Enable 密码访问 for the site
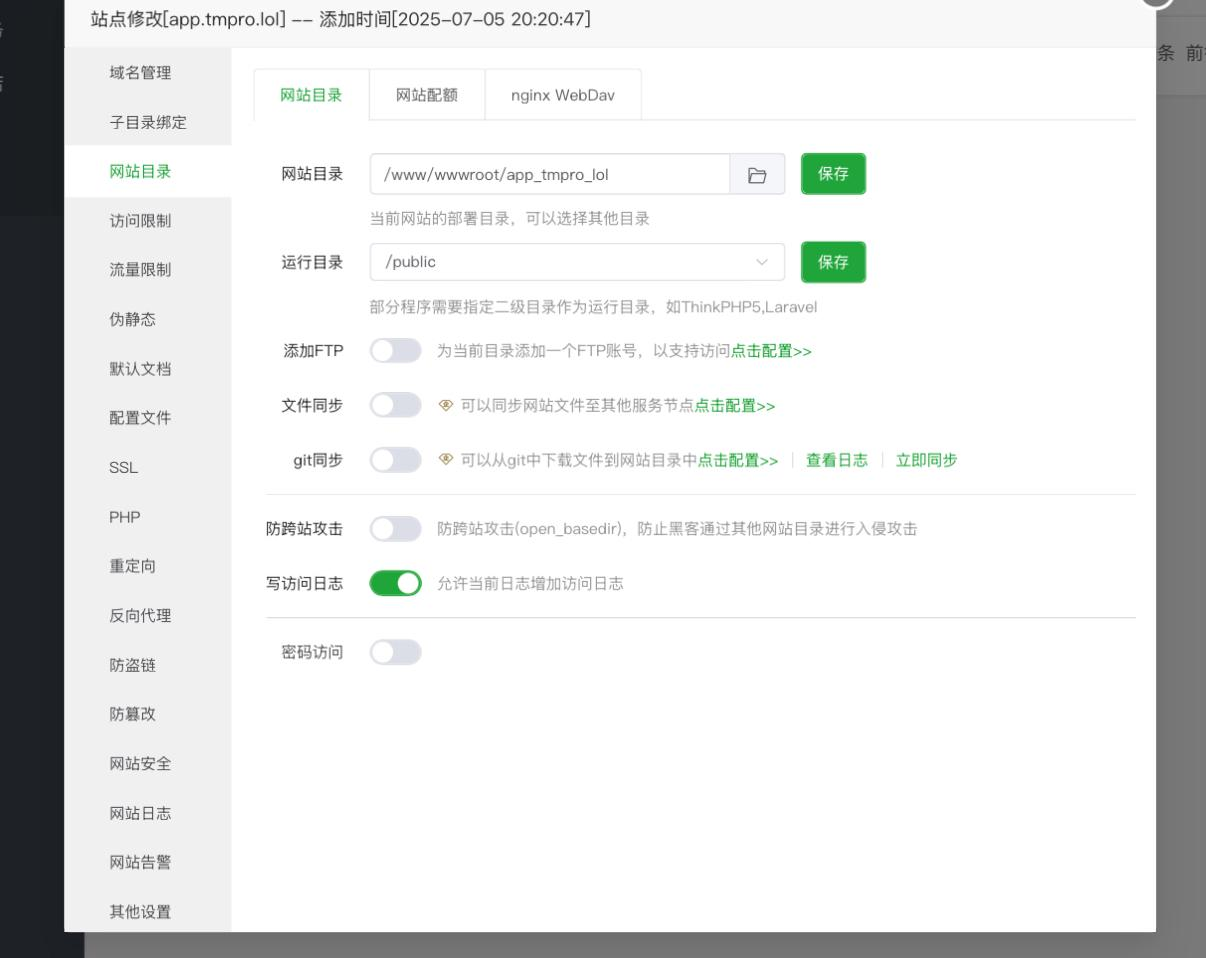The image size is (1206, 958). [x=397, y=651]
